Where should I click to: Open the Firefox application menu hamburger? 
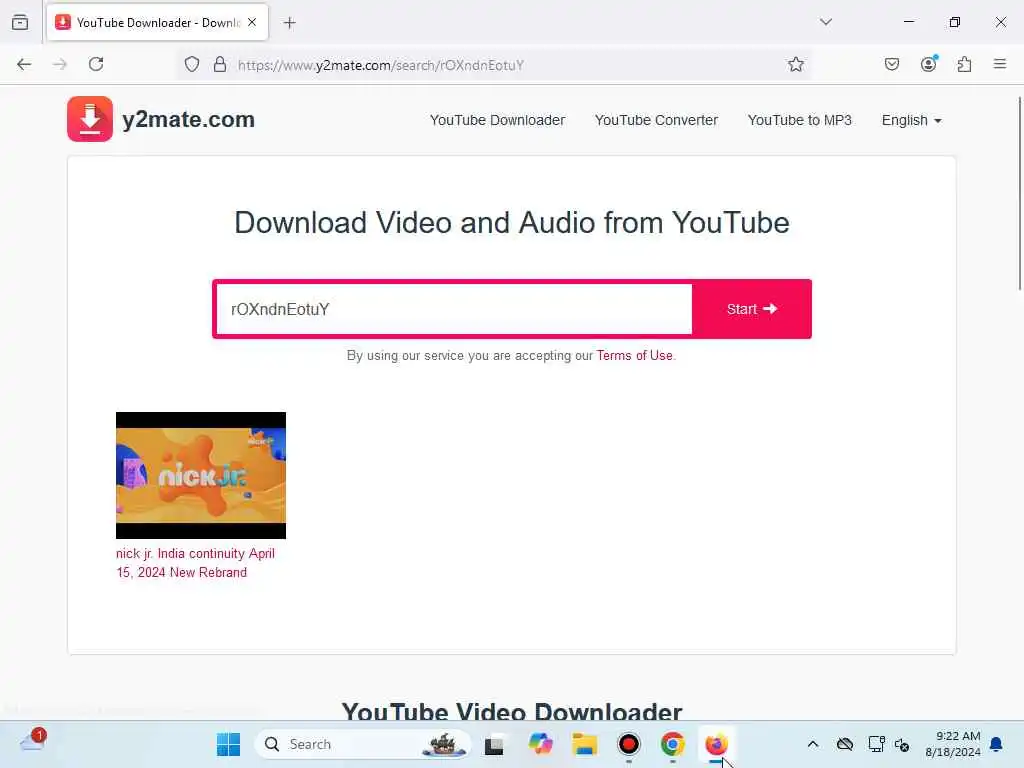point(999,64)
